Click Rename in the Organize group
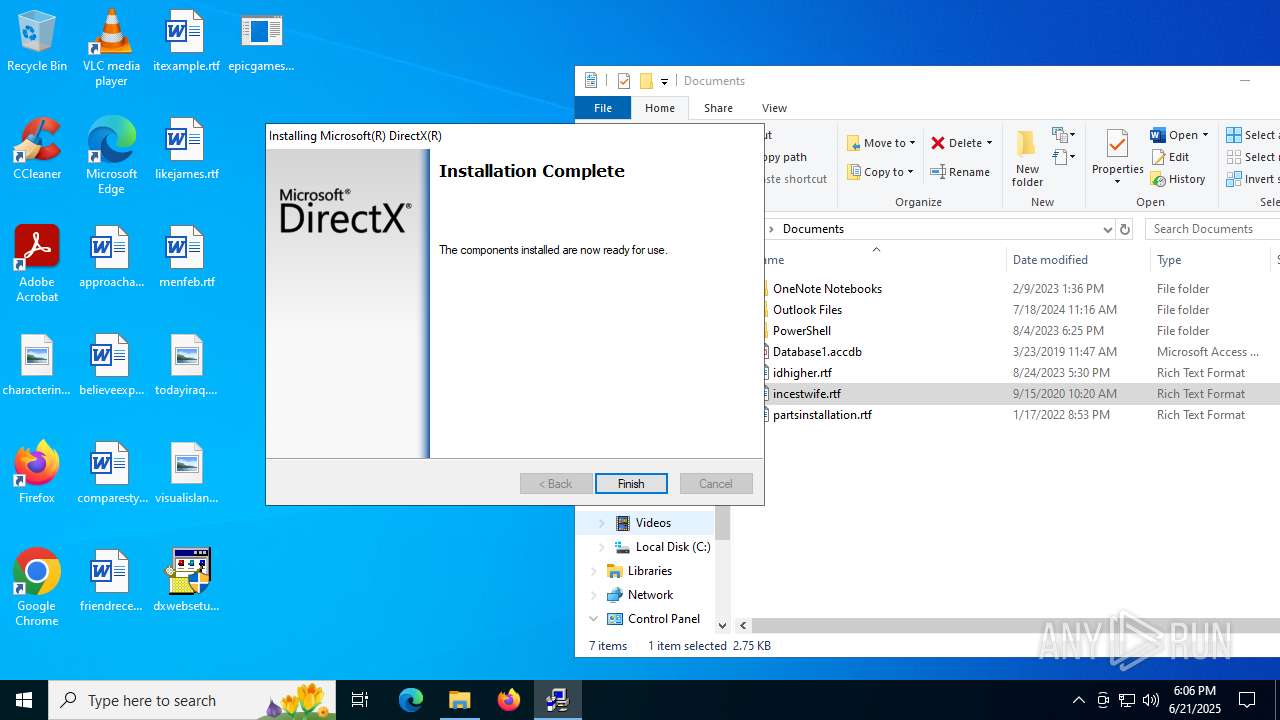 pyautogui.click(x=960, y=172)
